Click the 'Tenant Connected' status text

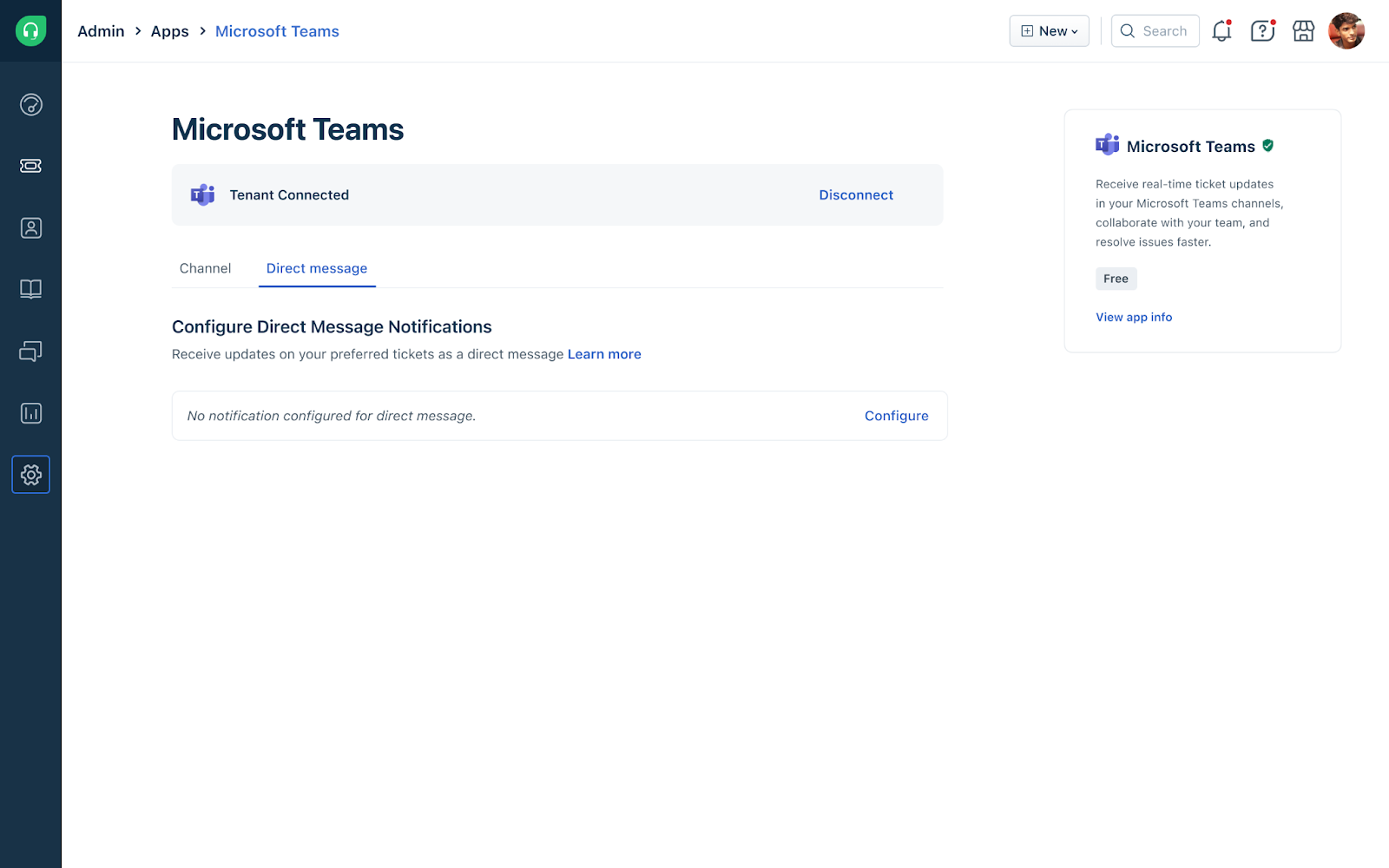pyautogui.click(x=289, y=195)
